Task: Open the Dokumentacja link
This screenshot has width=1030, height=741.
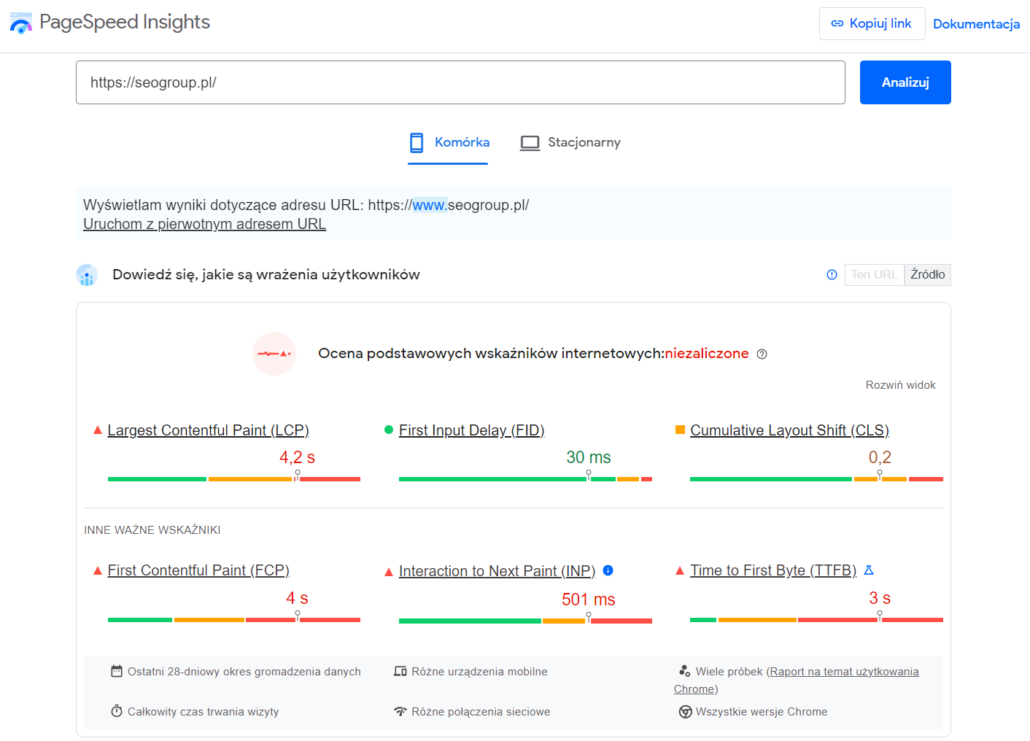Action: 976,24
